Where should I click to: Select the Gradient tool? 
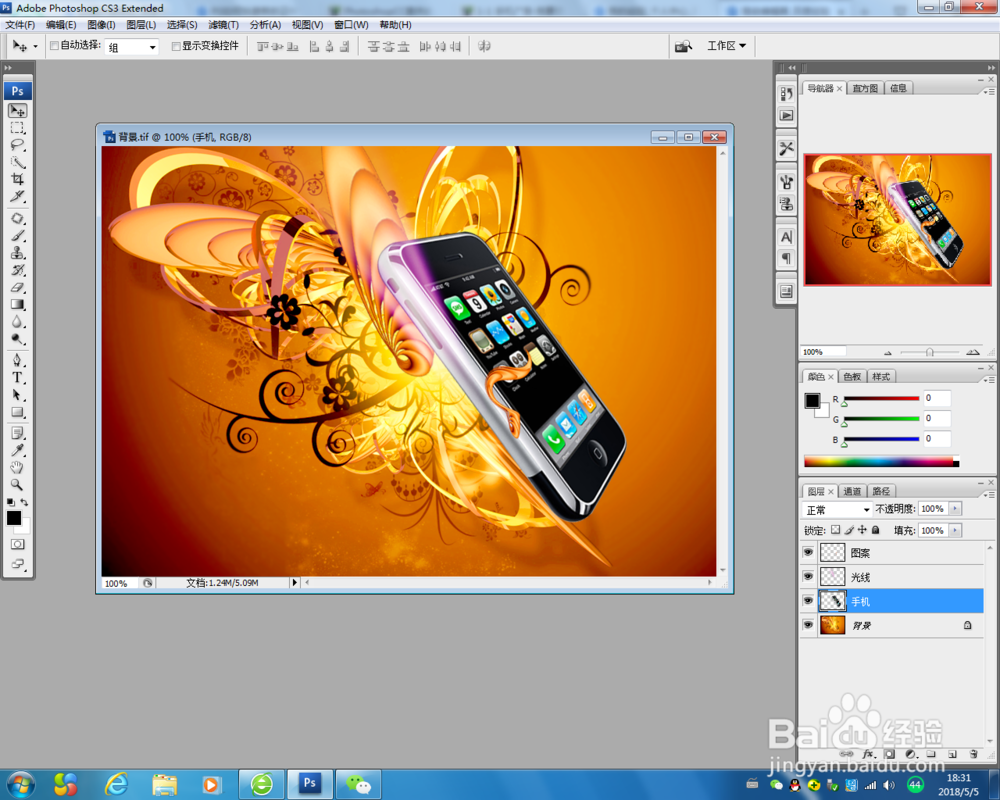point(17,305)
